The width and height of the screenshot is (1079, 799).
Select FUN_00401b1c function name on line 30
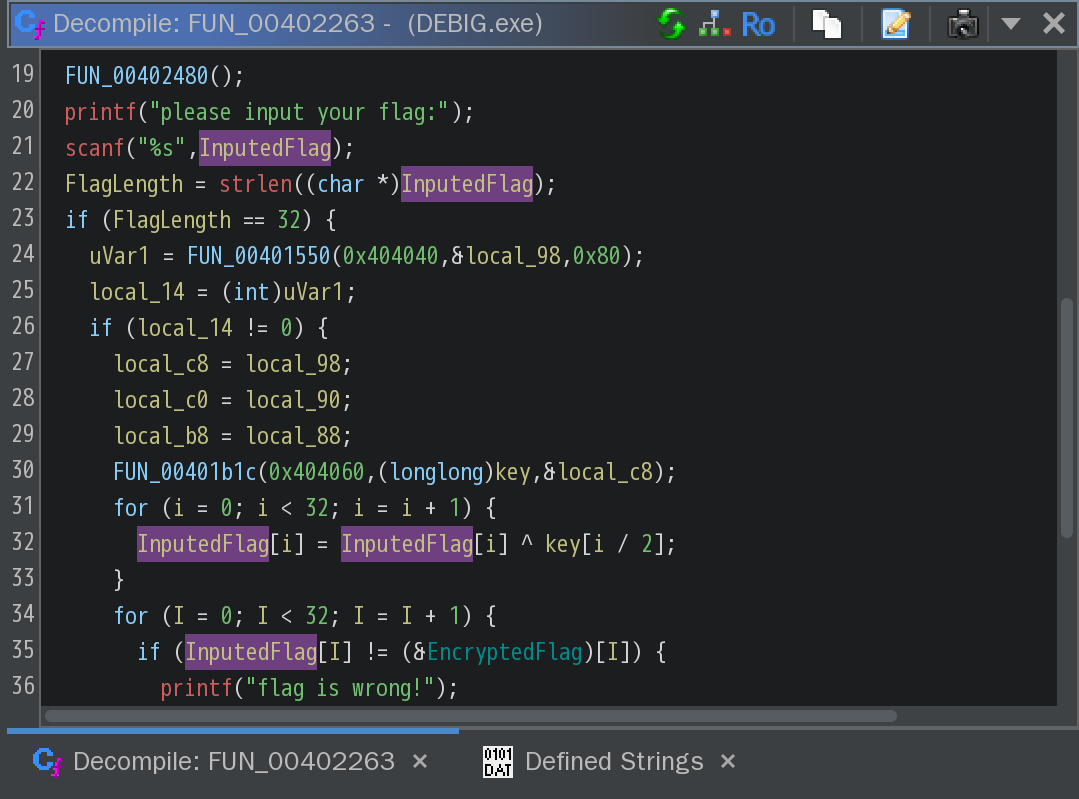pyautogui.click(x=185, y=472)
